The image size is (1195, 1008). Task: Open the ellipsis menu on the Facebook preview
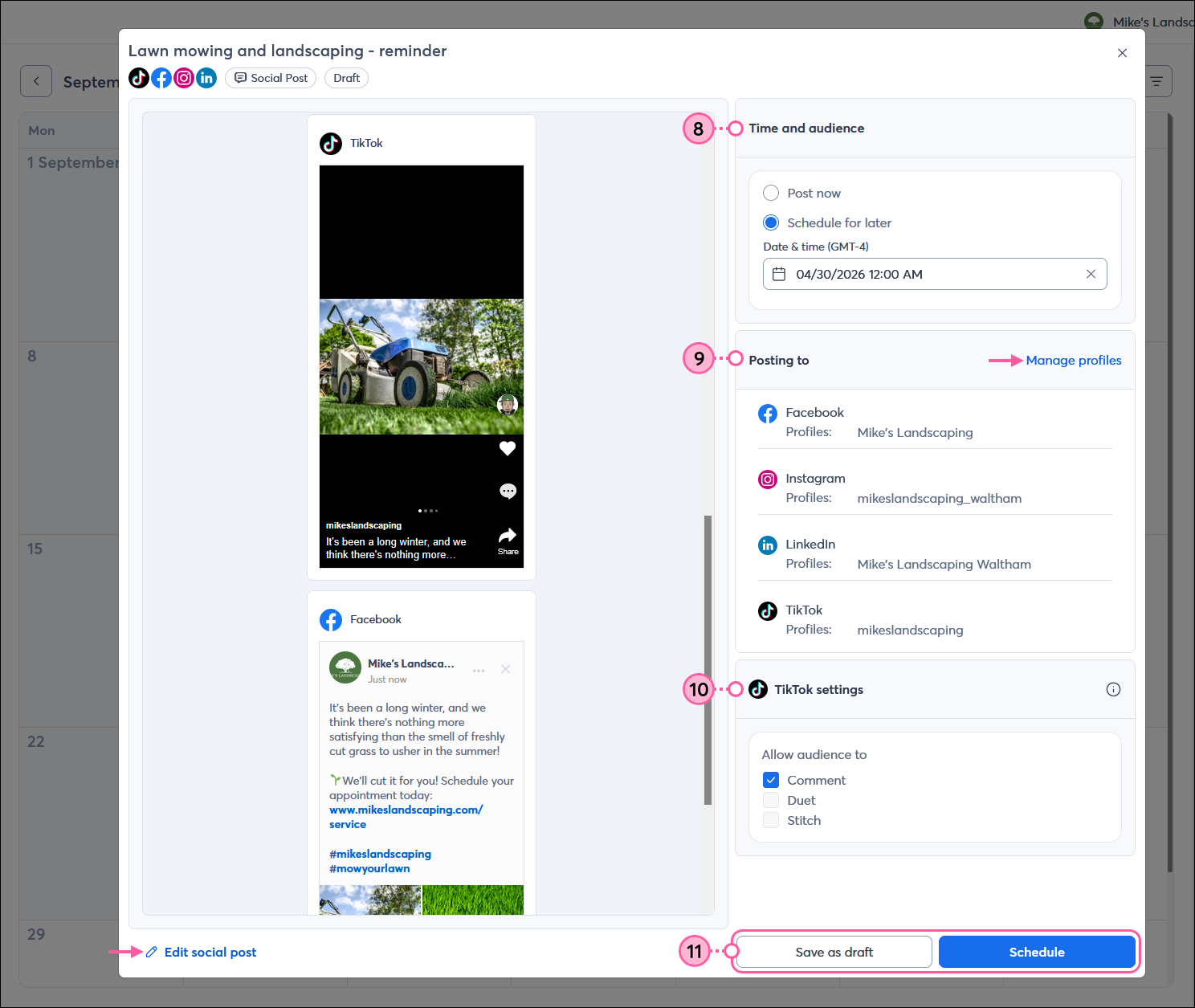point(479,669)
